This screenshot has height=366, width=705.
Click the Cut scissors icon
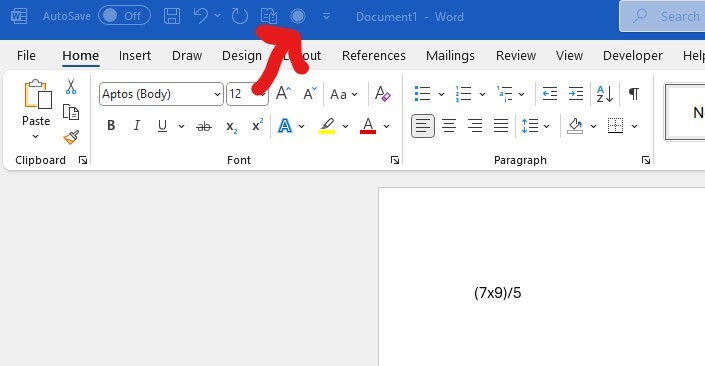tap(71, 86)
